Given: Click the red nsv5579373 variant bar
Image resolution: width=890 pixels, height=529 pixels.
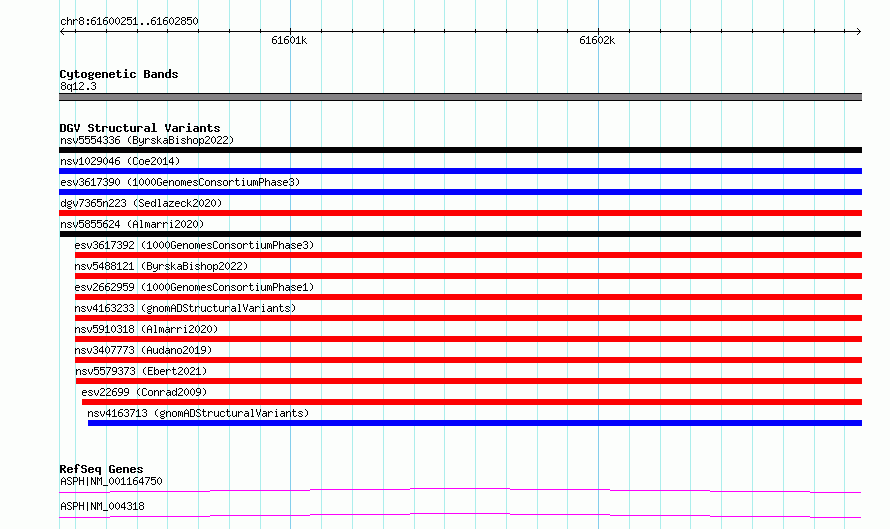Looking at the screenshot, I should (x=469, y=381).
